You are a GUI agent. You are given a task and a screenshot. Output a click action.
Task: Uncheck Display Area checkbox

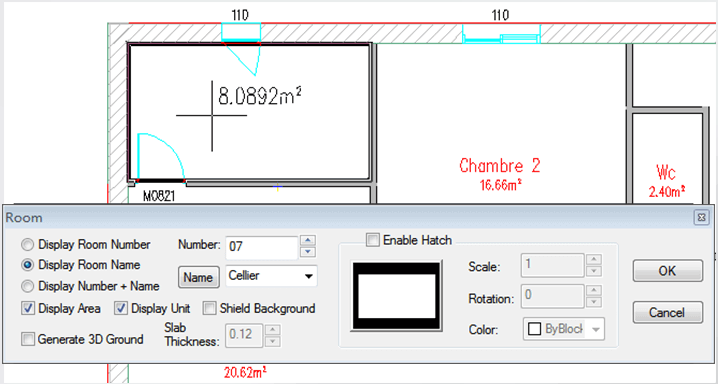coord(28,308)
